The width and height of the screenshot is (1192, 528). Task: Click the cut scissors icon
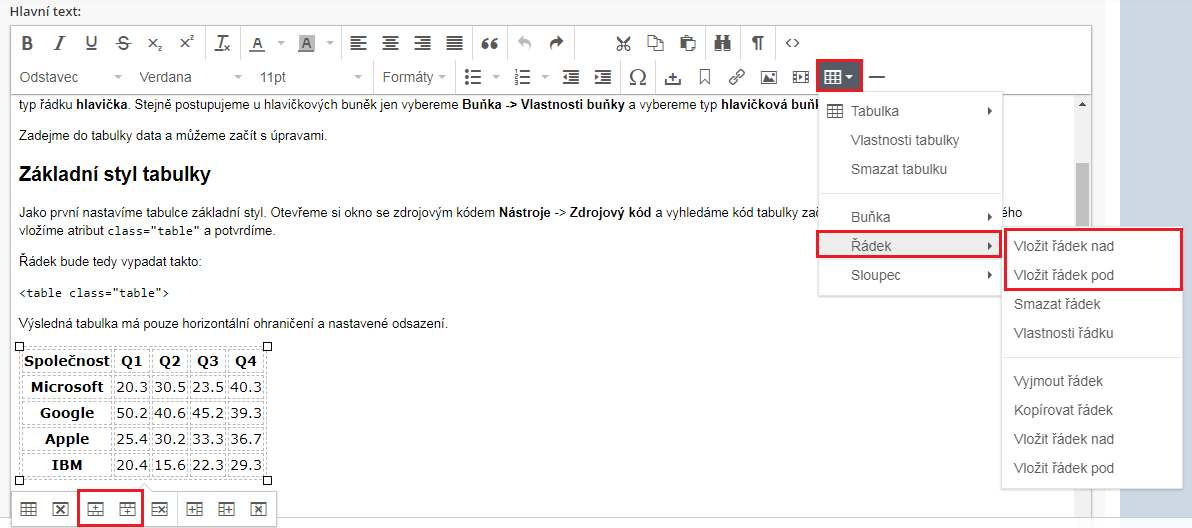623,43
